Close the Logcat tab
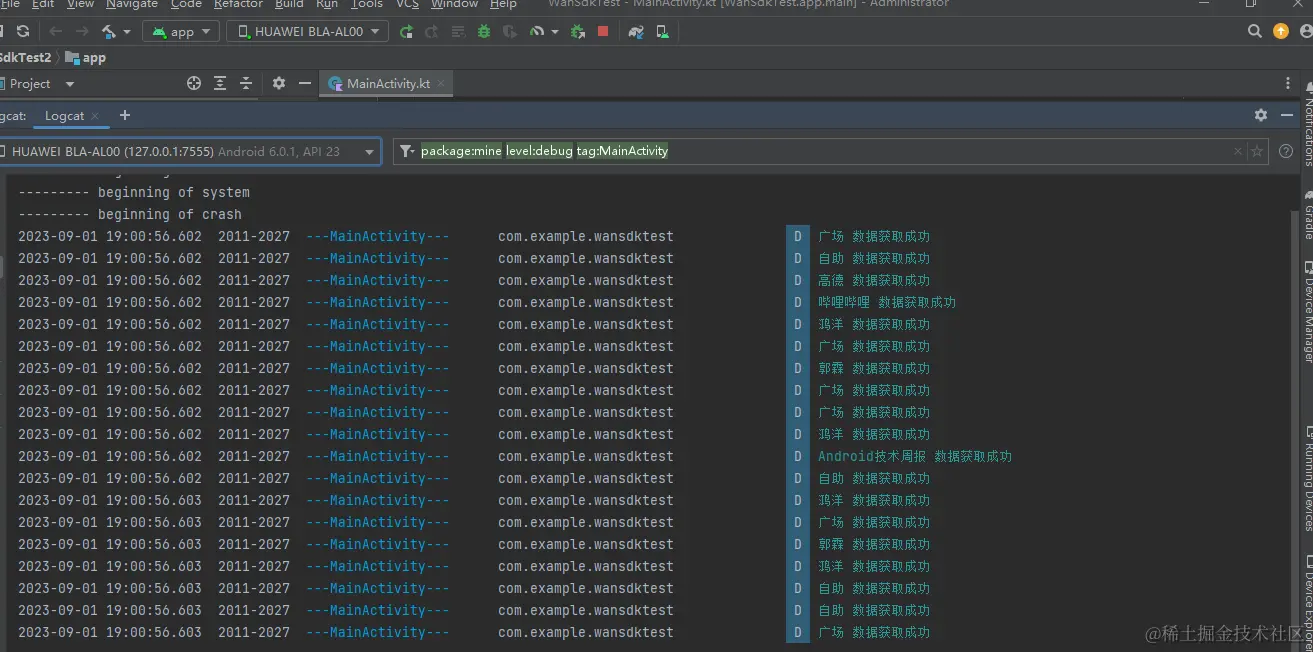Image resolution: width=1313 pixels, height=652 pixels. (x=96, y=116)
